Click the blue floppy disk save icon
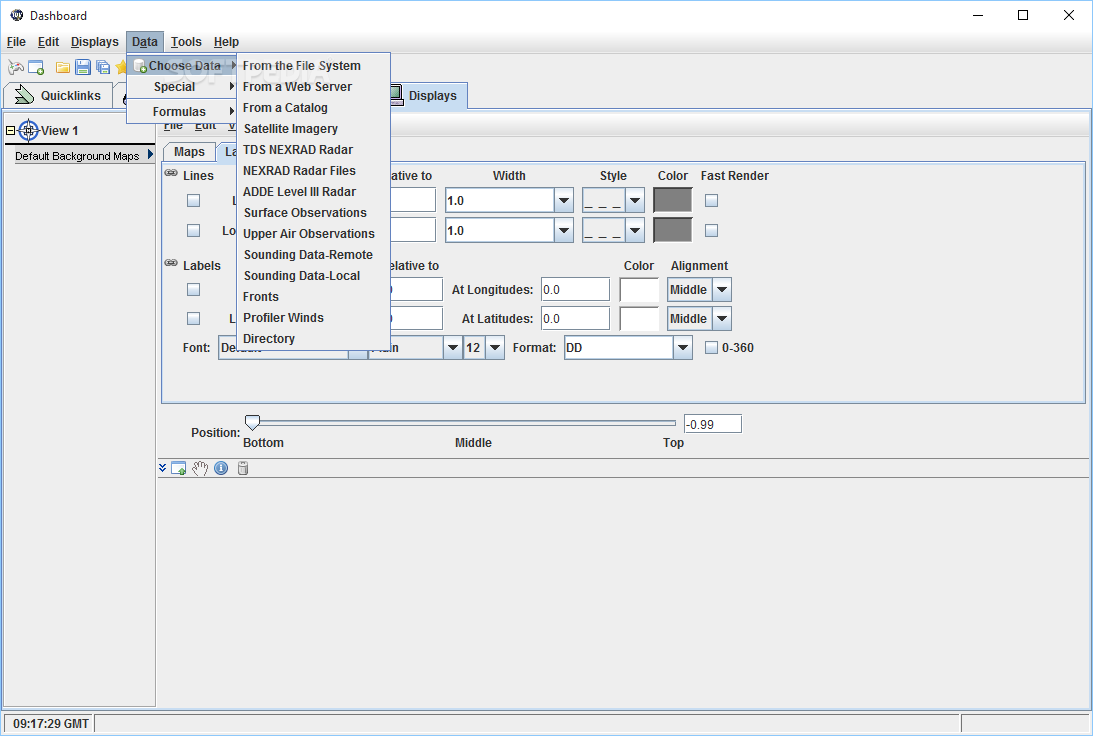The height and width of the screenshot is (736, 1093). [x=83, y=68]
